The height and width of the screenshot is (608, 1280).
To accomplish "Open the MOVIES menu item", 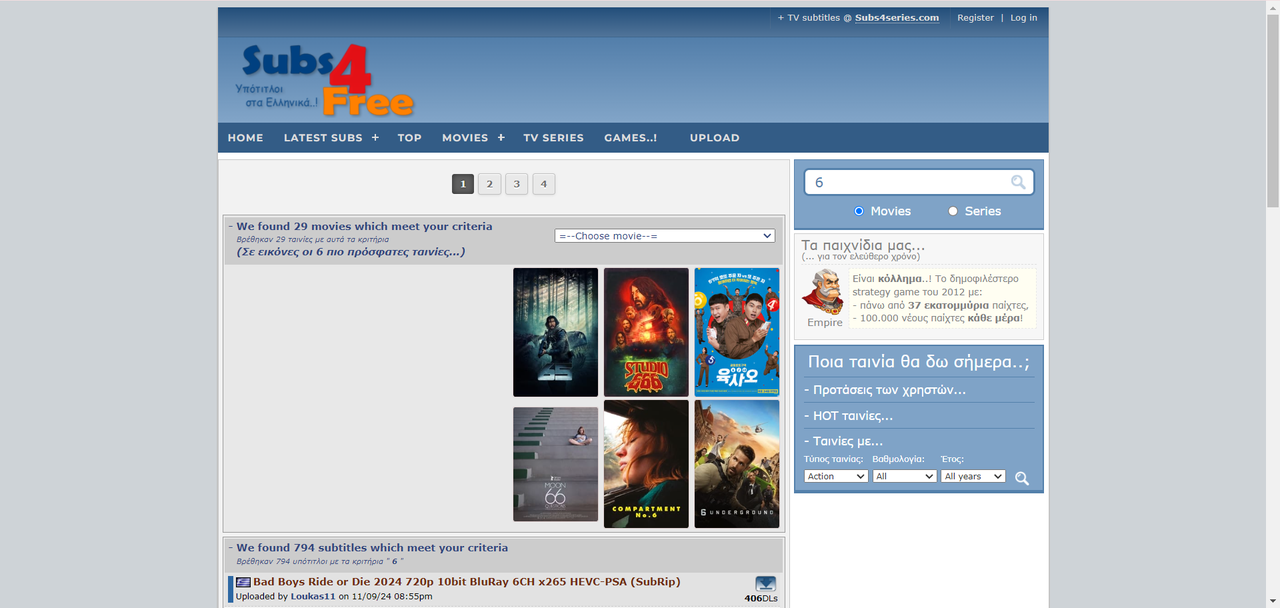I will (x=465, y=138).
